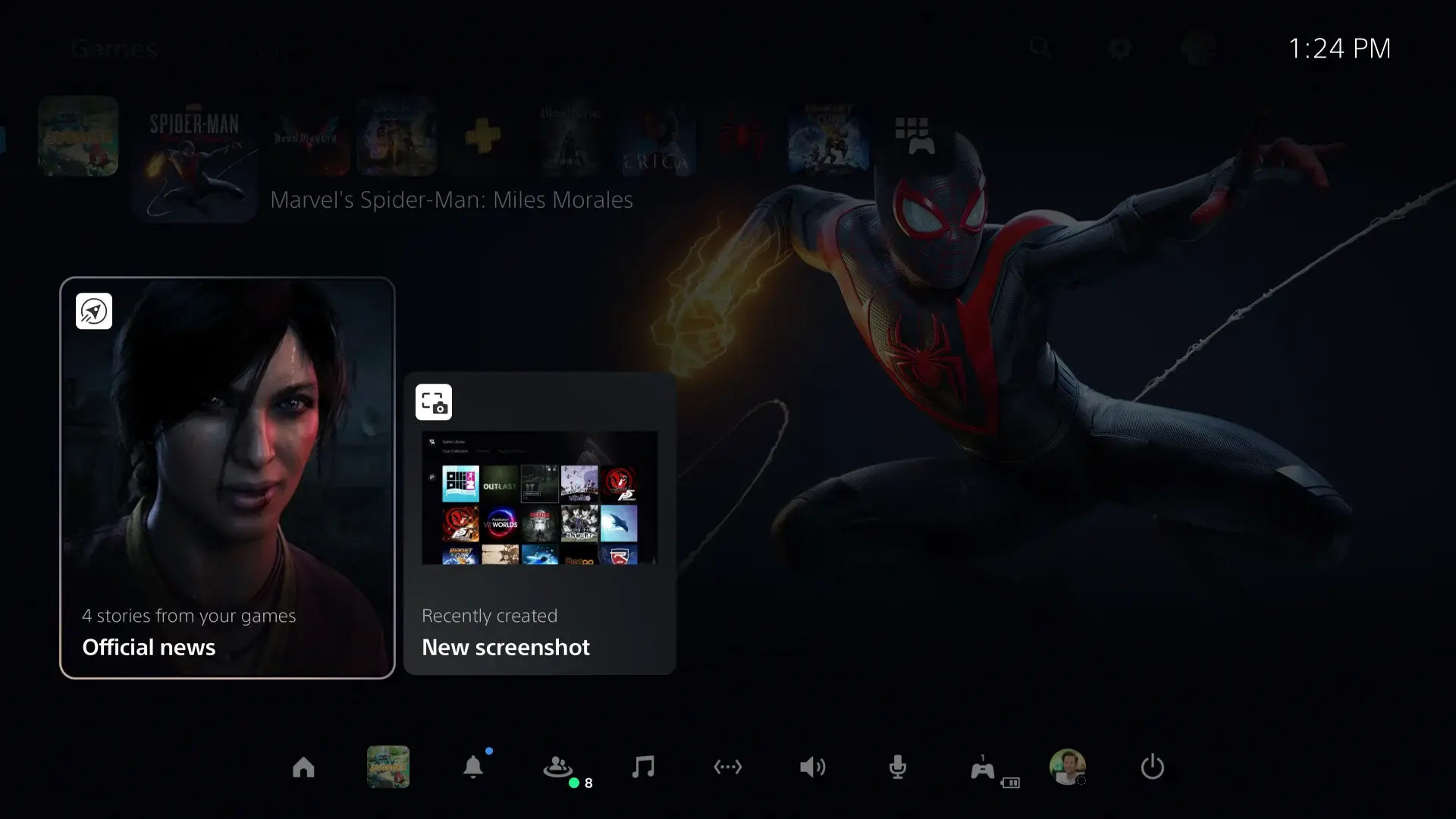Select the Bloodborne game tile
This screenshot has height=819, width=1456.
point(570,138)
